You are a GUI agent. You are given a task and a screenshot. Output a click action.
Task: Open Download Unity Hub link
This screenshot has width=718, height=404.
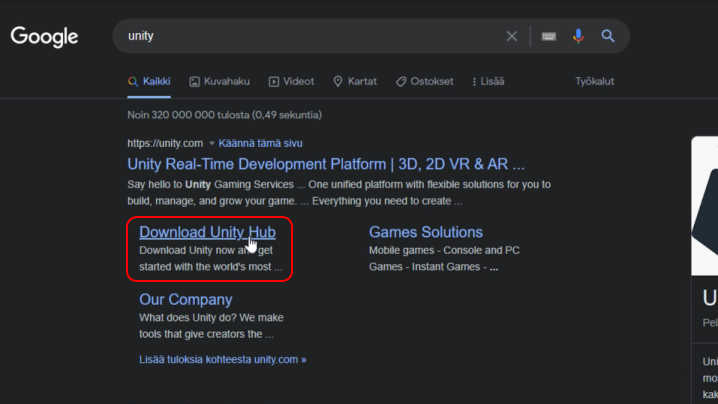pyautogui.click(x=207, y=232)
